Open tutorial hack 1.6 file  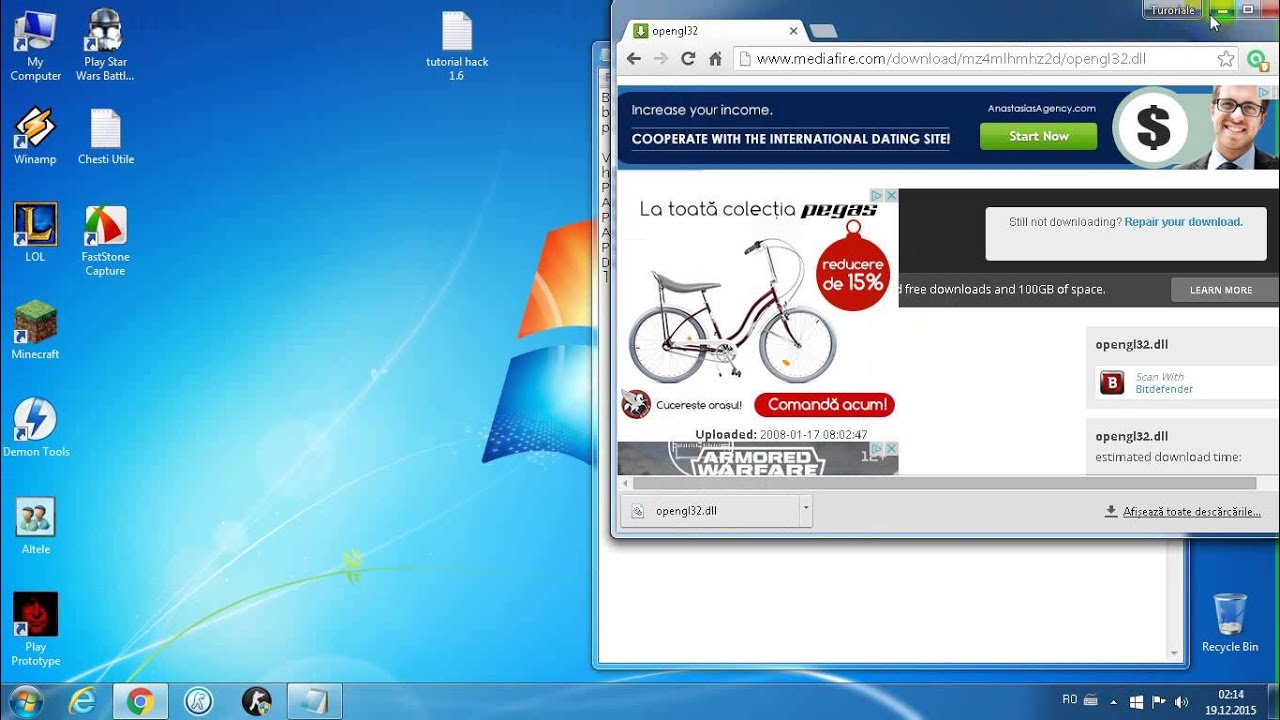click(457, 46)
